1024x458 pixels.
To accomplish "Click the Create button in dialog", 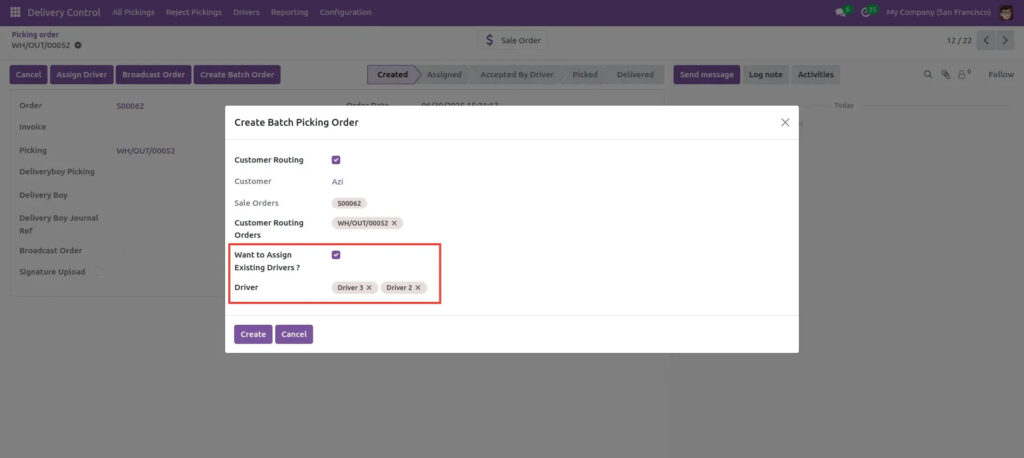I will [x=253, y=334].
